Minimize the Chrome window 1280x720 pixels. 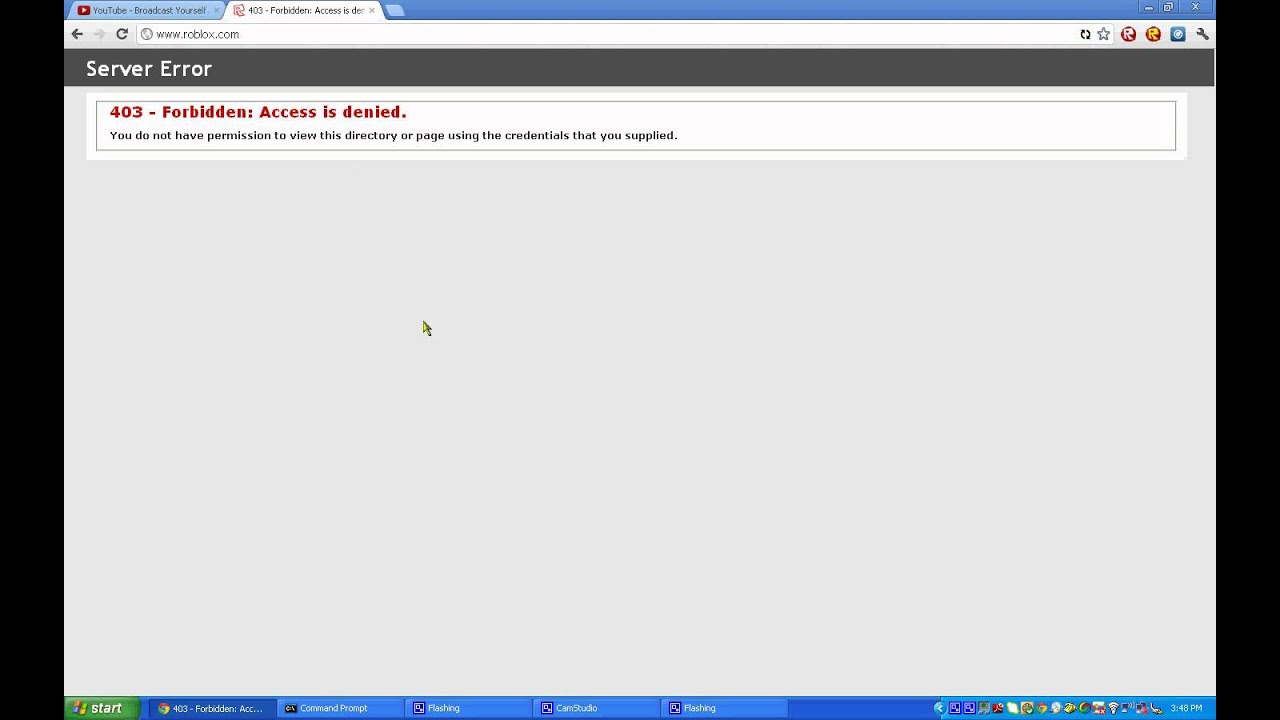point(1149,7)
